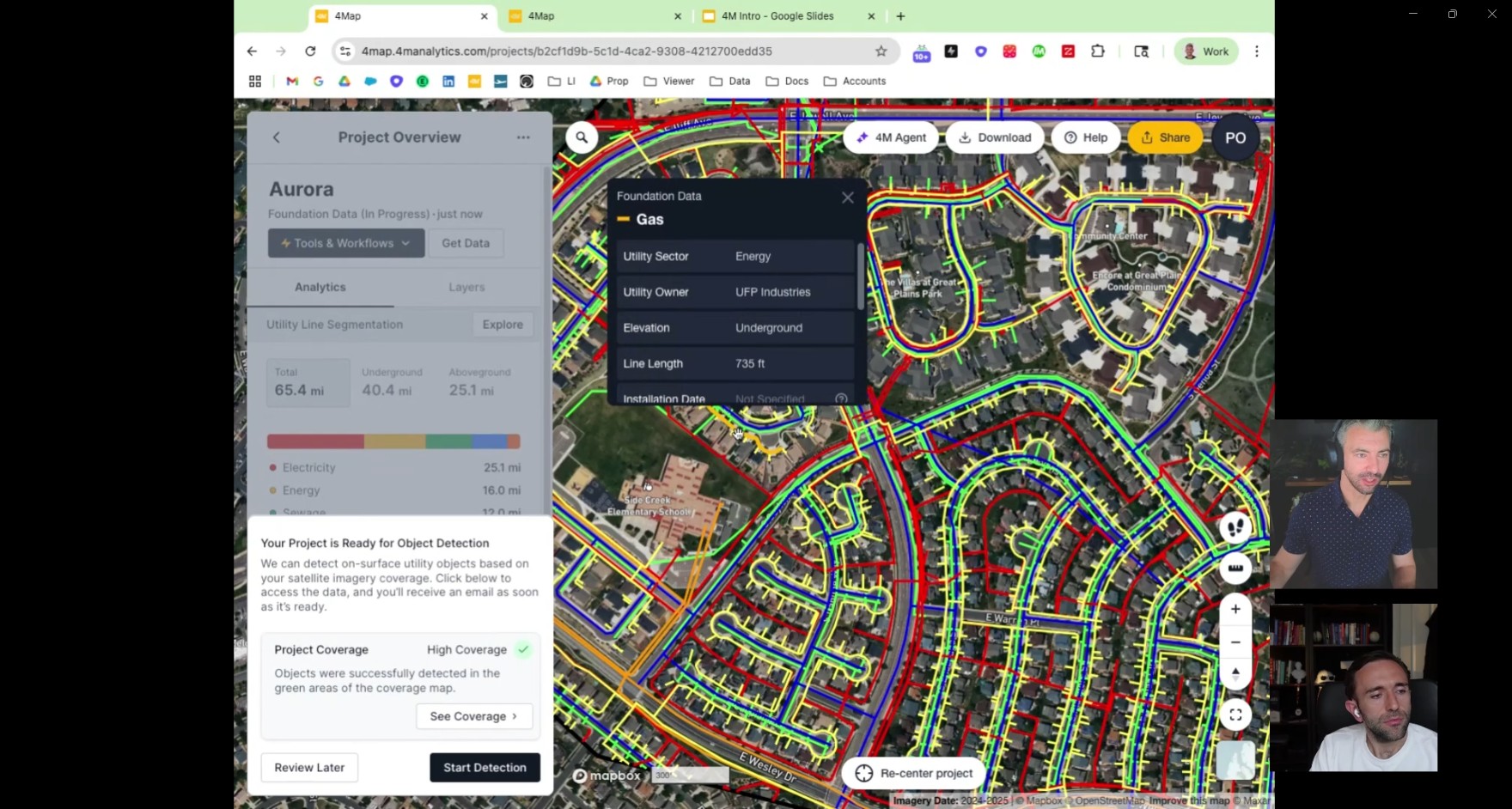1512x809 pixels.
Task: Switch to 4M Intro Google Slides tab
Action: point(777,16)
